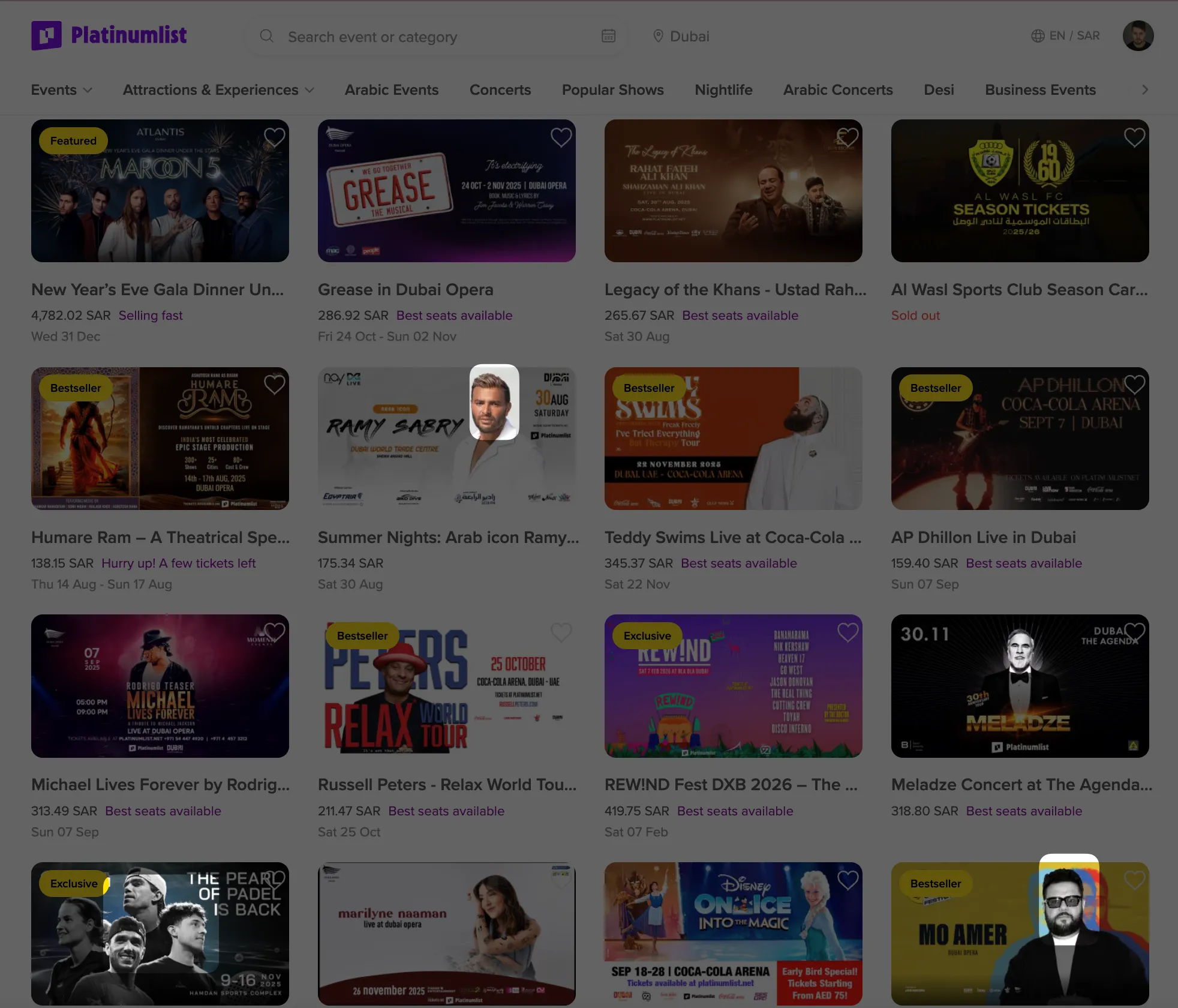Viewport: 1178px width, 1008px height.
Task: Select the Nightlife category tab
Action: tap(723, 90)
